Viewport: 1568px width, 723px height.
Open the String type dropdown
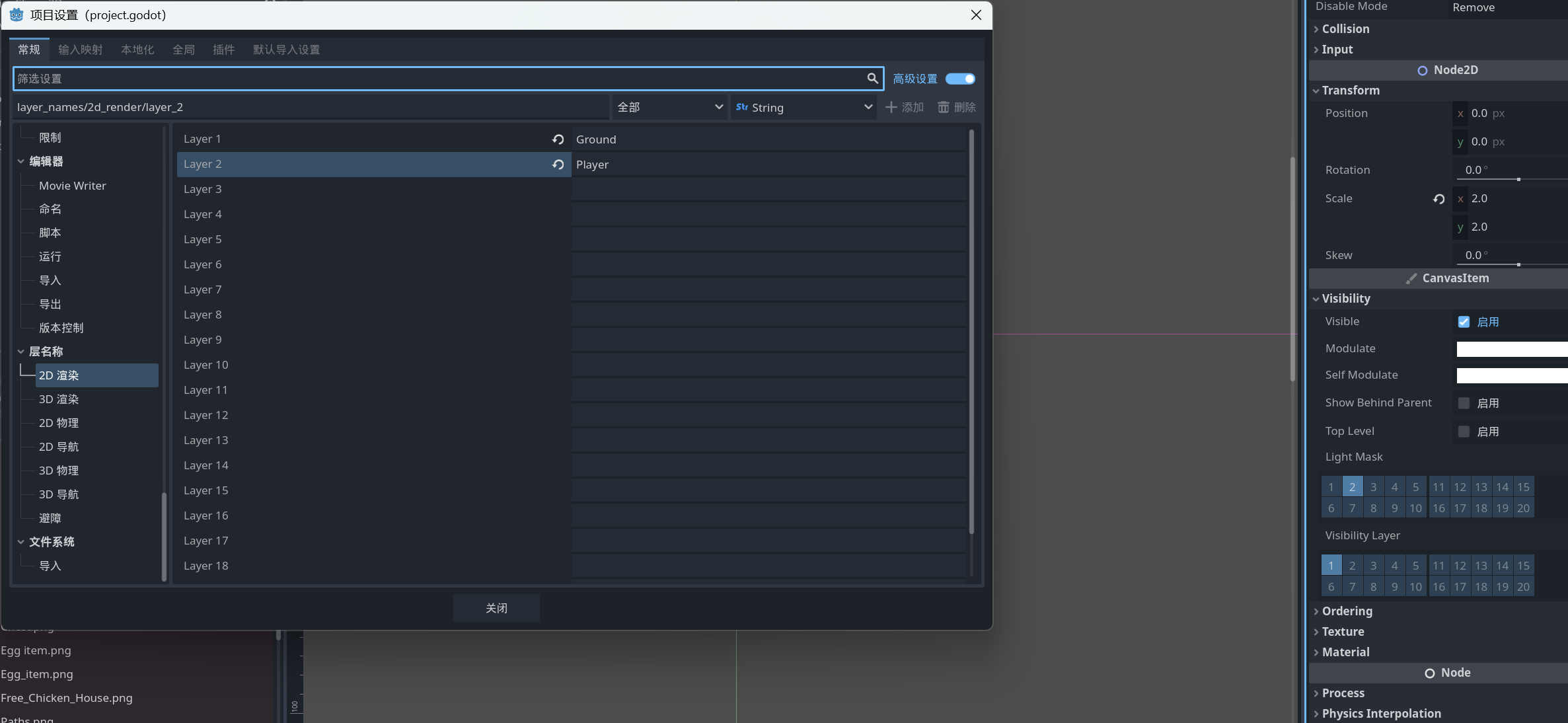click(x=803, y=107)
